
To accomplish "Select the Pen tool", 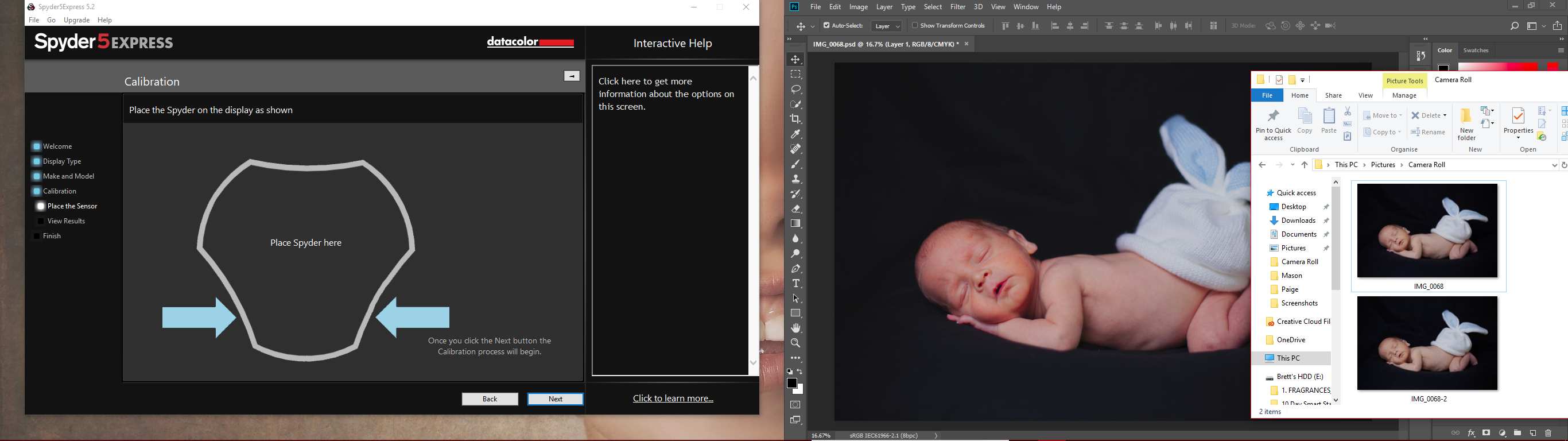I will [x=795, y=269].
